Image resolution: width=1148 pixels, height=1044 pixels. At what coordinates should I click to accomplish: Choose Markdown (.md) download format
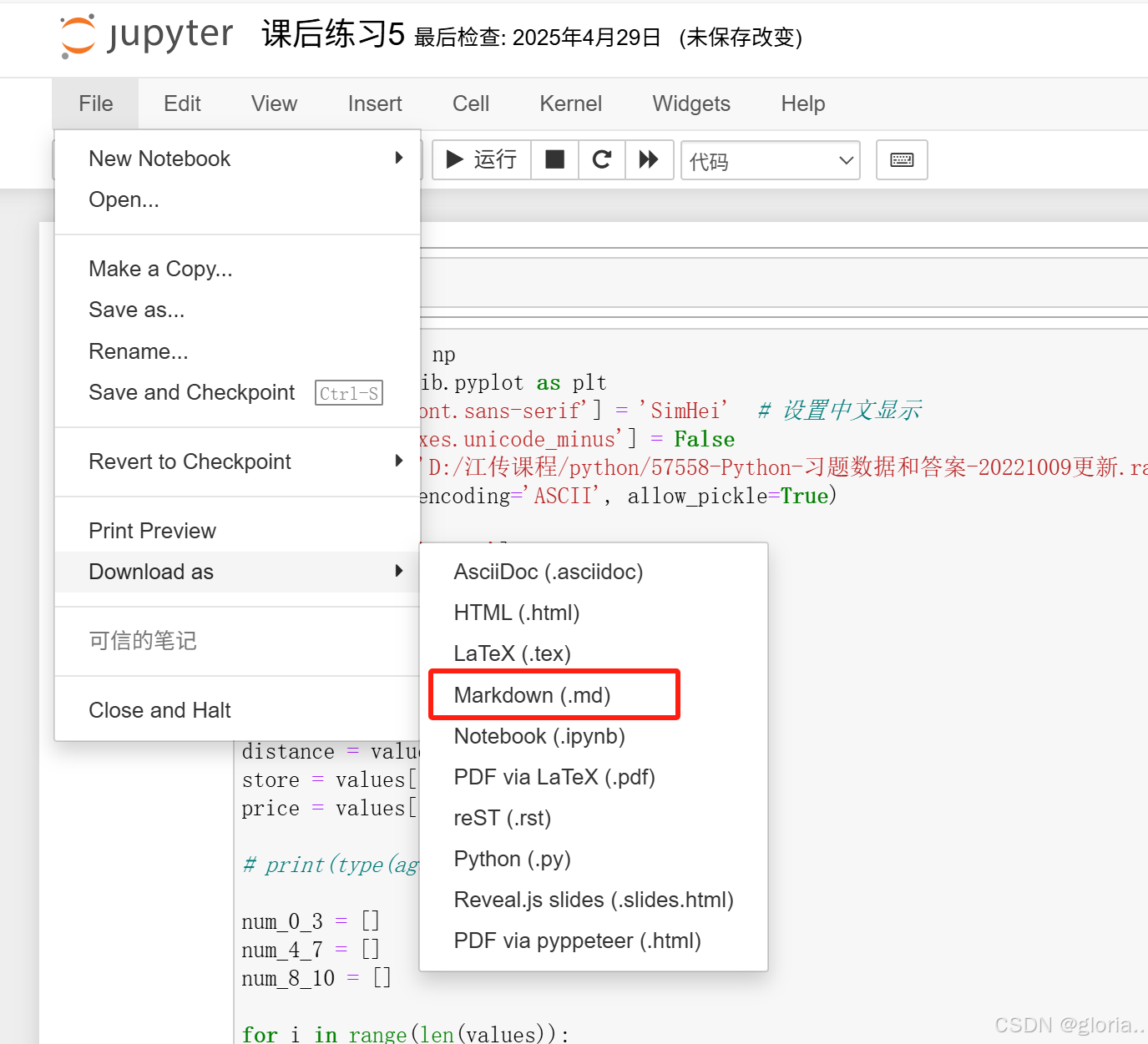[x=532, y=694]
